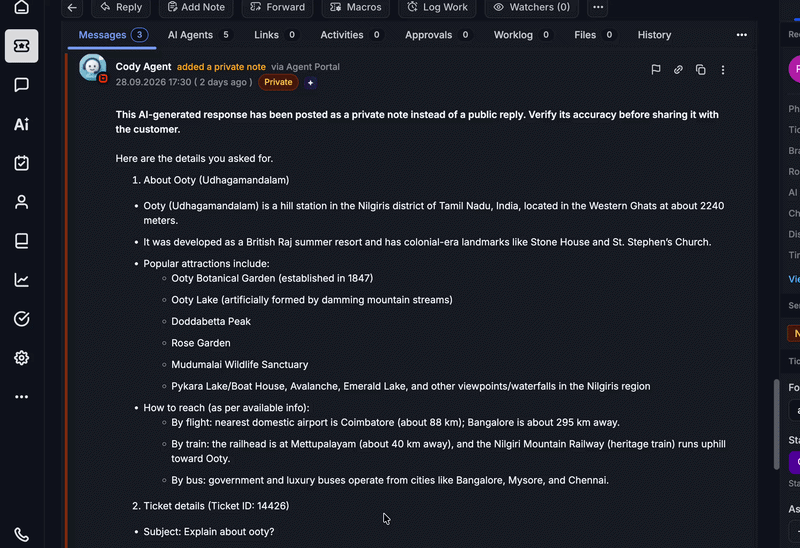The width and height of the screenshot is (800, 548).
Task: Open the Reports chart icon in sidebar
Action: (21, 280)
